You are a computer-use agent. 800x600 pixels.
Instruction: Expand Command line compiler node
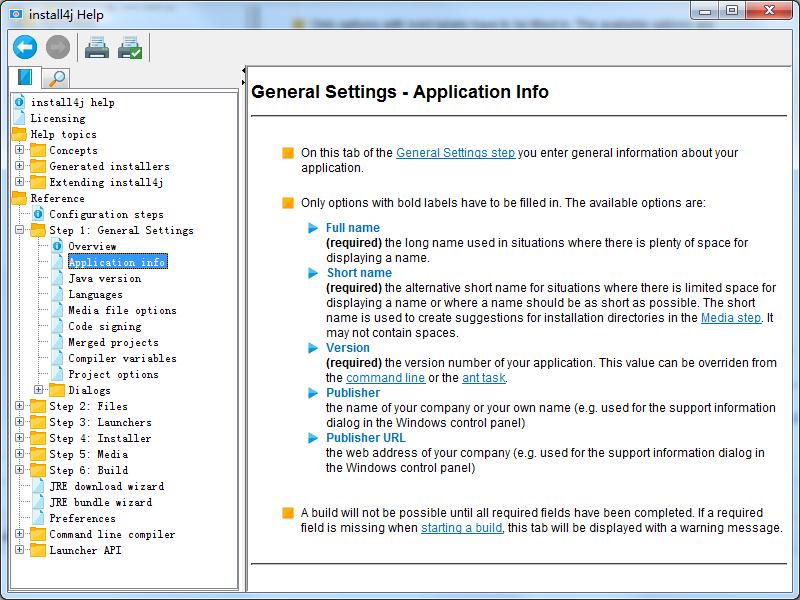[19, 534]
